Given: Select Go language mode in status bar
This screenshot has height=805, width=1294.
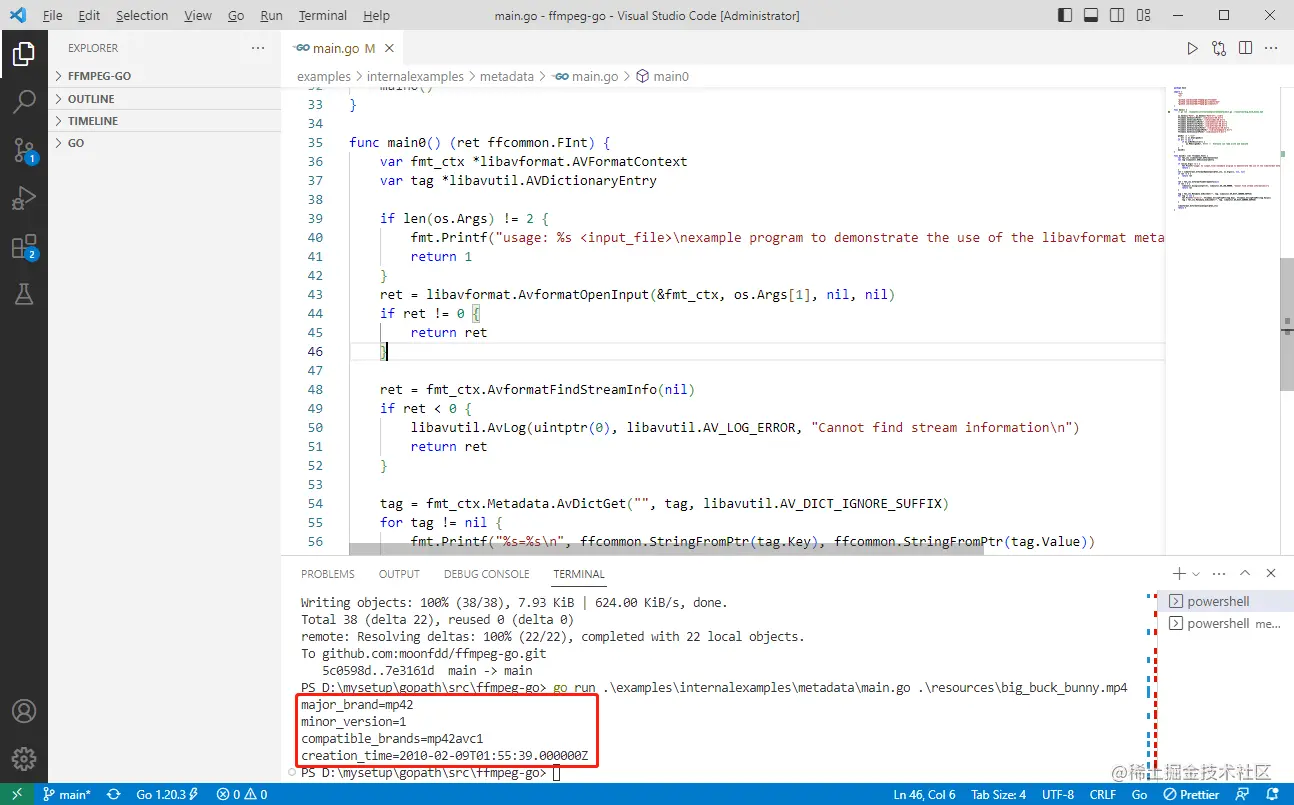Looking at the screenshot, I should (x=1139, y=794).
